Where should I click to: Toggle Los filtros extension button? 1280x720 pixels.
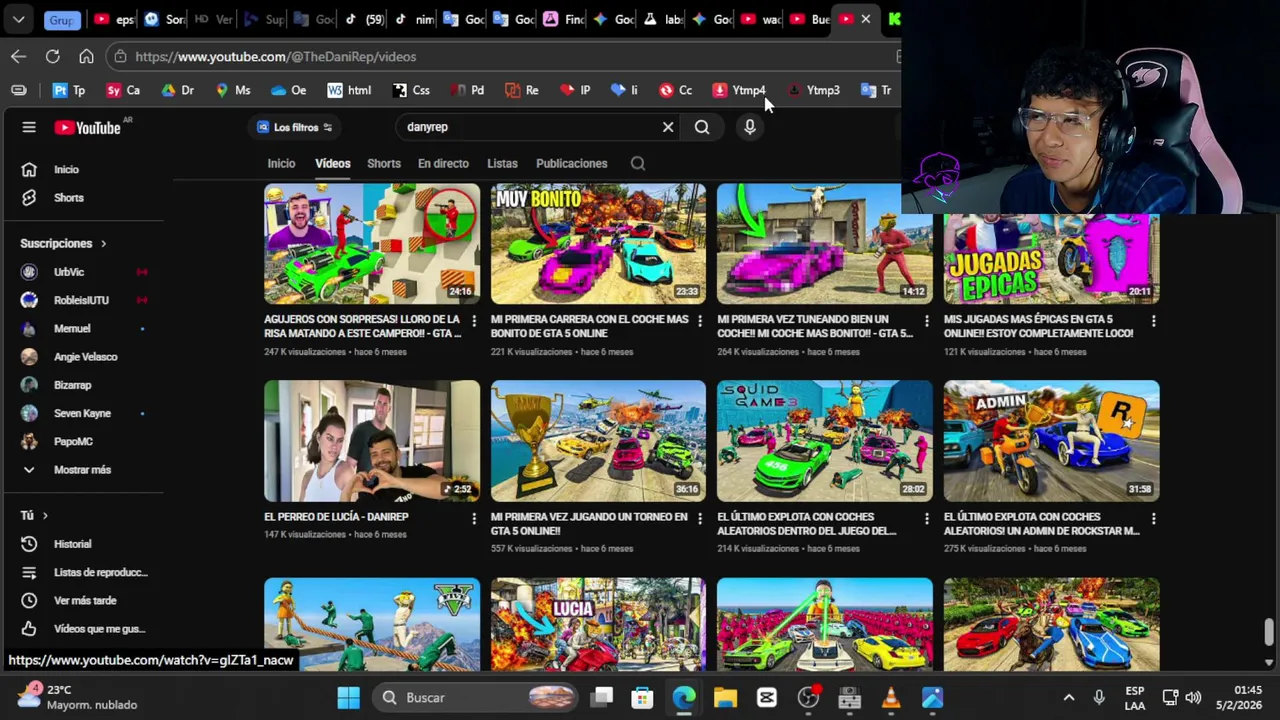pos(295,127)
